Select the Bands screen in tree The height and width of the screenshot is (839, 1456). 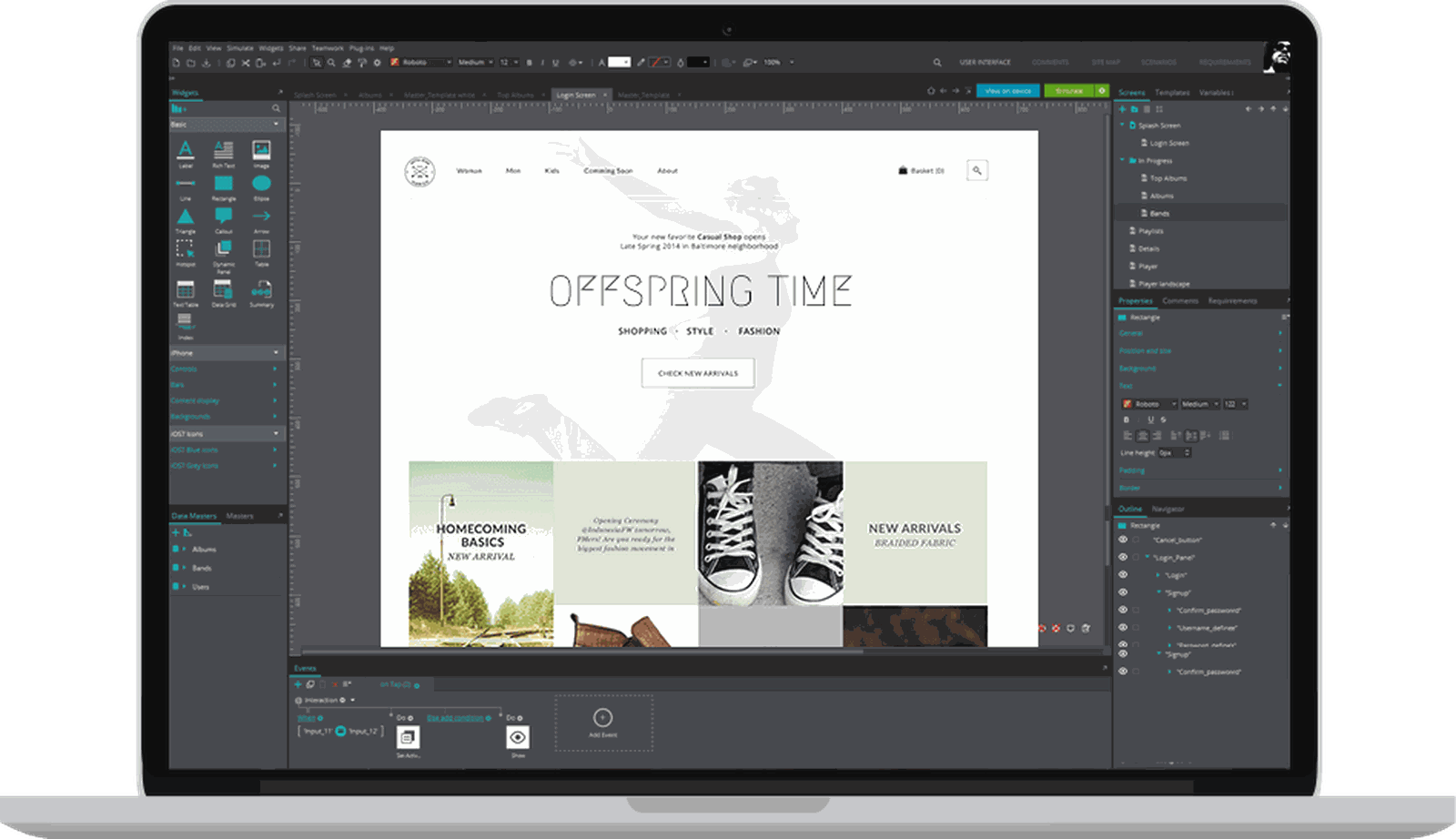coord(1159,214)
